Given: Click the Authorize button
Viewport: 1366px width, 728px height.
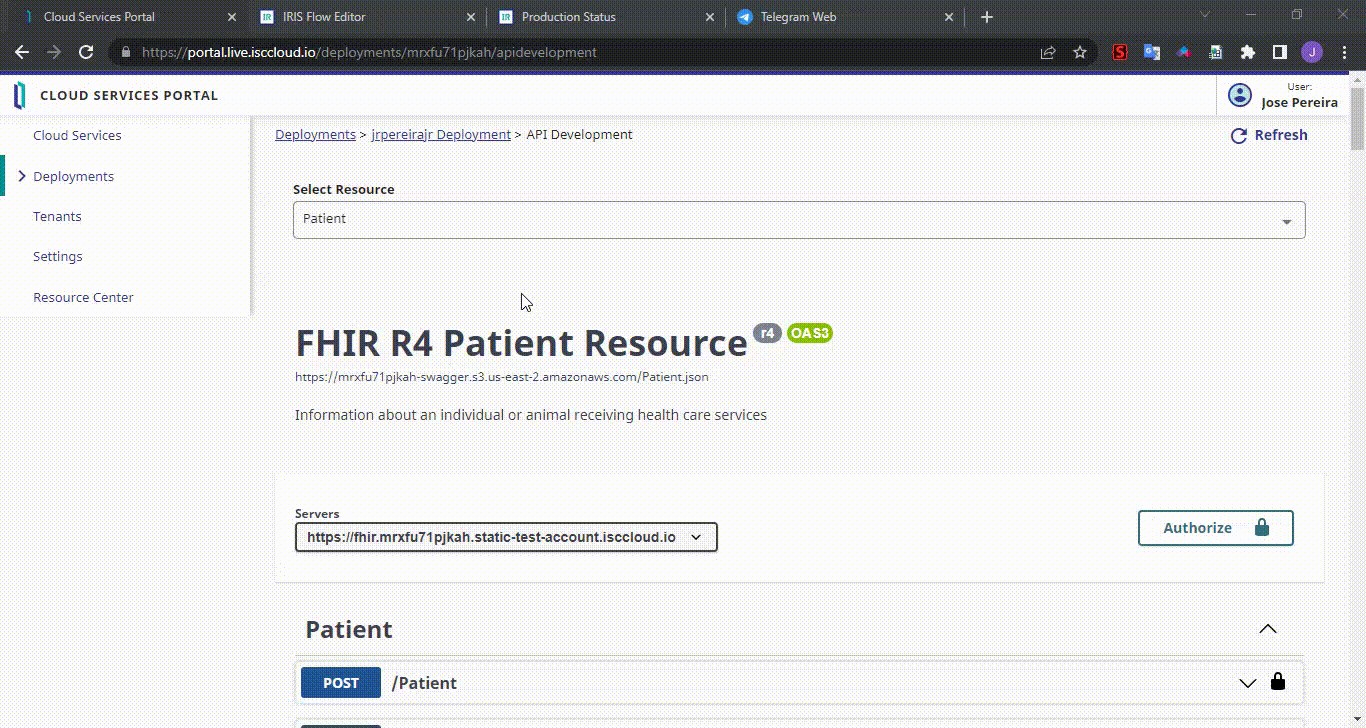Looking at the screenshot, I should click(1215, 528).
